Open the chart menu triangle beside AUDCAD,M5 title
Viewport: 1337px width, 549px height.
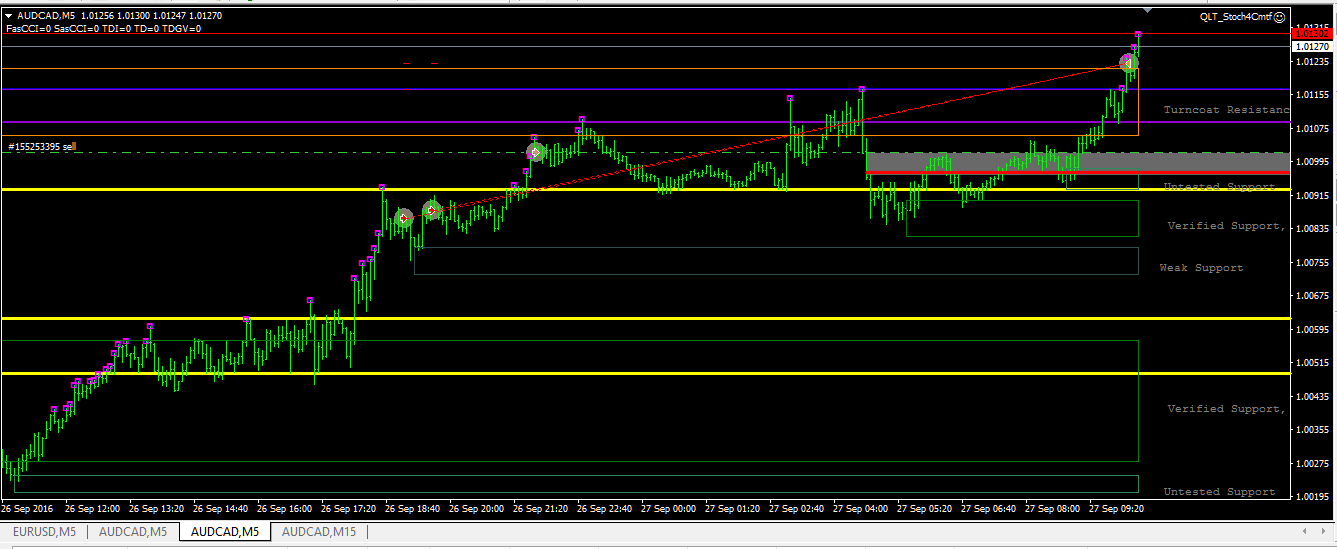[9, 16]
